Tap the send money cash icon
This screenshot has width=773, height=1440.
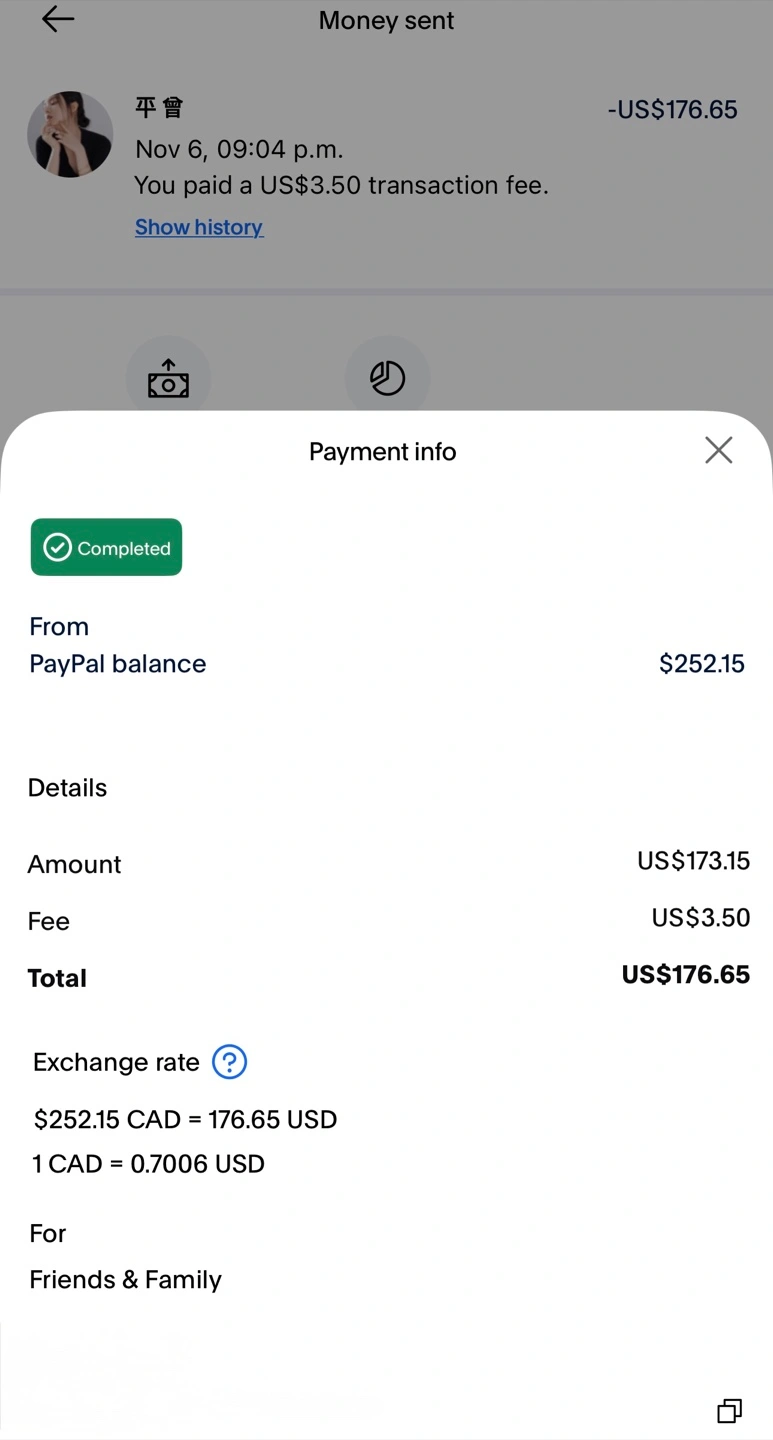click(168, 379)
